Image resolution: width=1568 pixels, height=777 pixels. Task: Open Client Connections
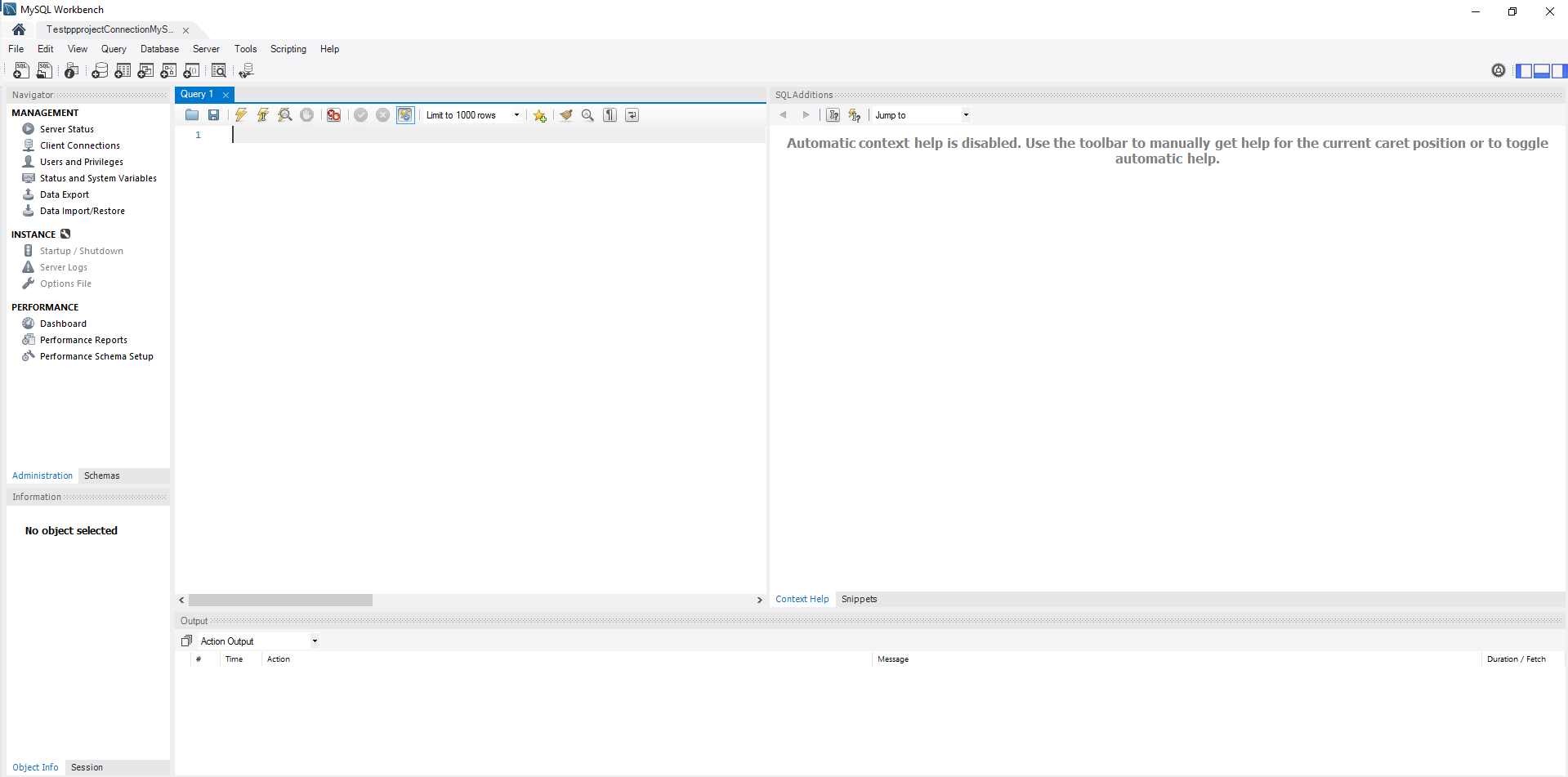tap(80, 145)
